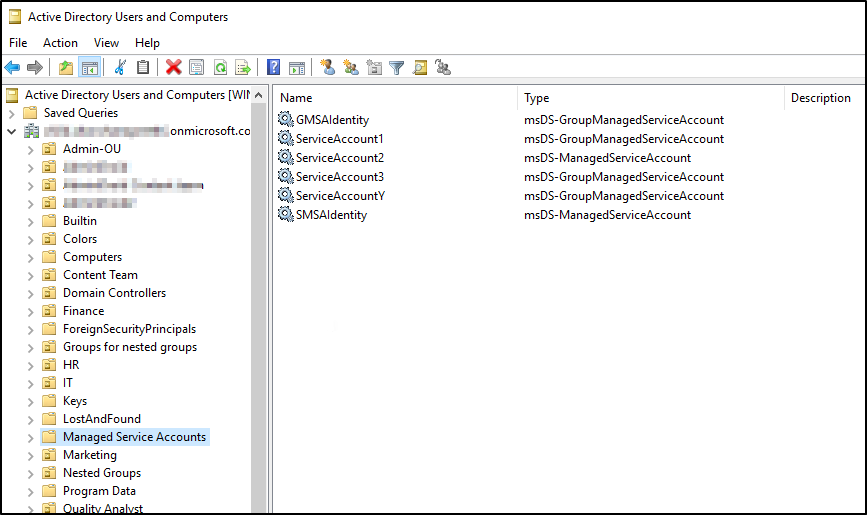Click the blue Help question mark icon
The image size is (867, 515).
click(x=273, y=67)
